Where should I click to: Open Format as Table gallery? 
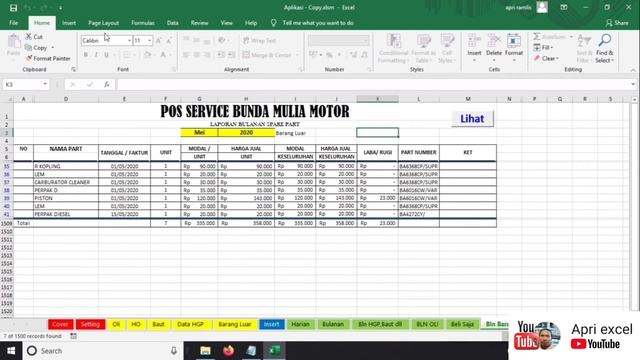tap(424, 49)
